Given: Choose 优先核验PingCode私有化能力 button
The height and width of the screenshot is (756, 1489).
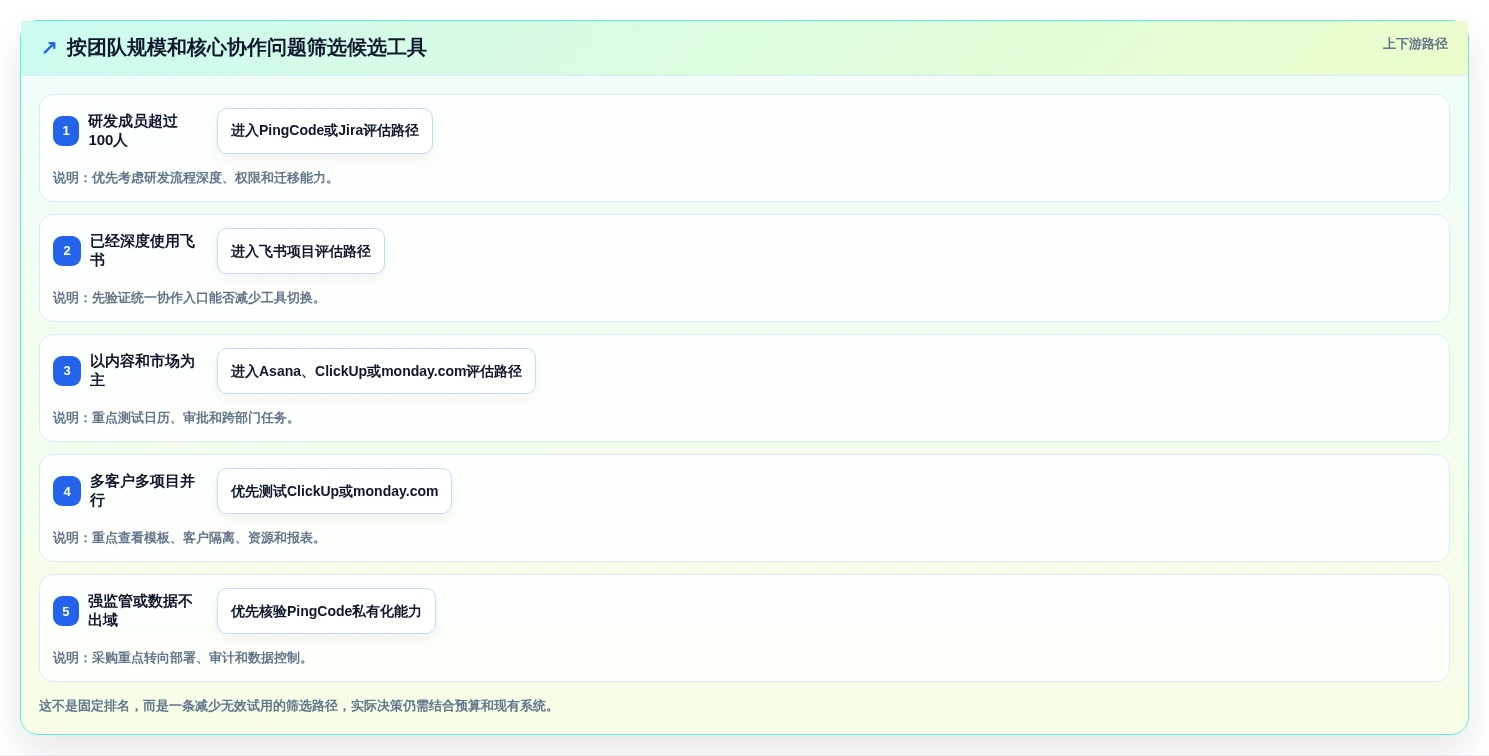Looking at the screenshot, I should (326, 611).
